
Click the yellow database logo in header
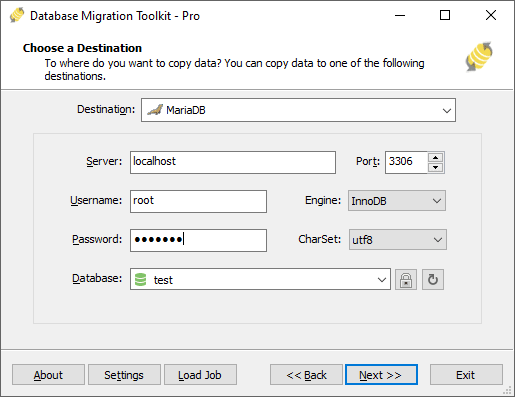click(479, 57)
